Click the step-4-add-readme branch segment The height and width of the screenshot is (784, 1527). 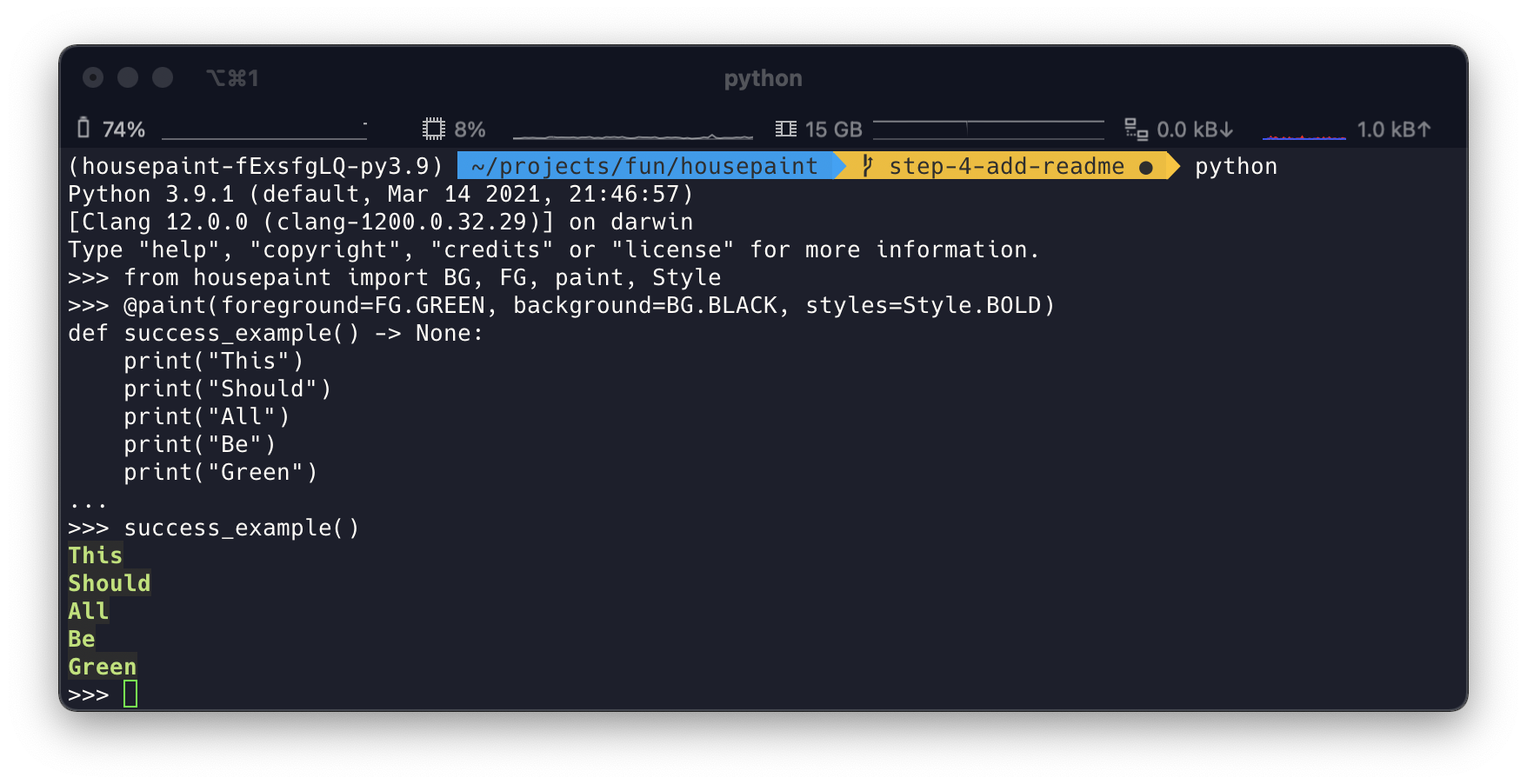click(x=1006, y=166)
